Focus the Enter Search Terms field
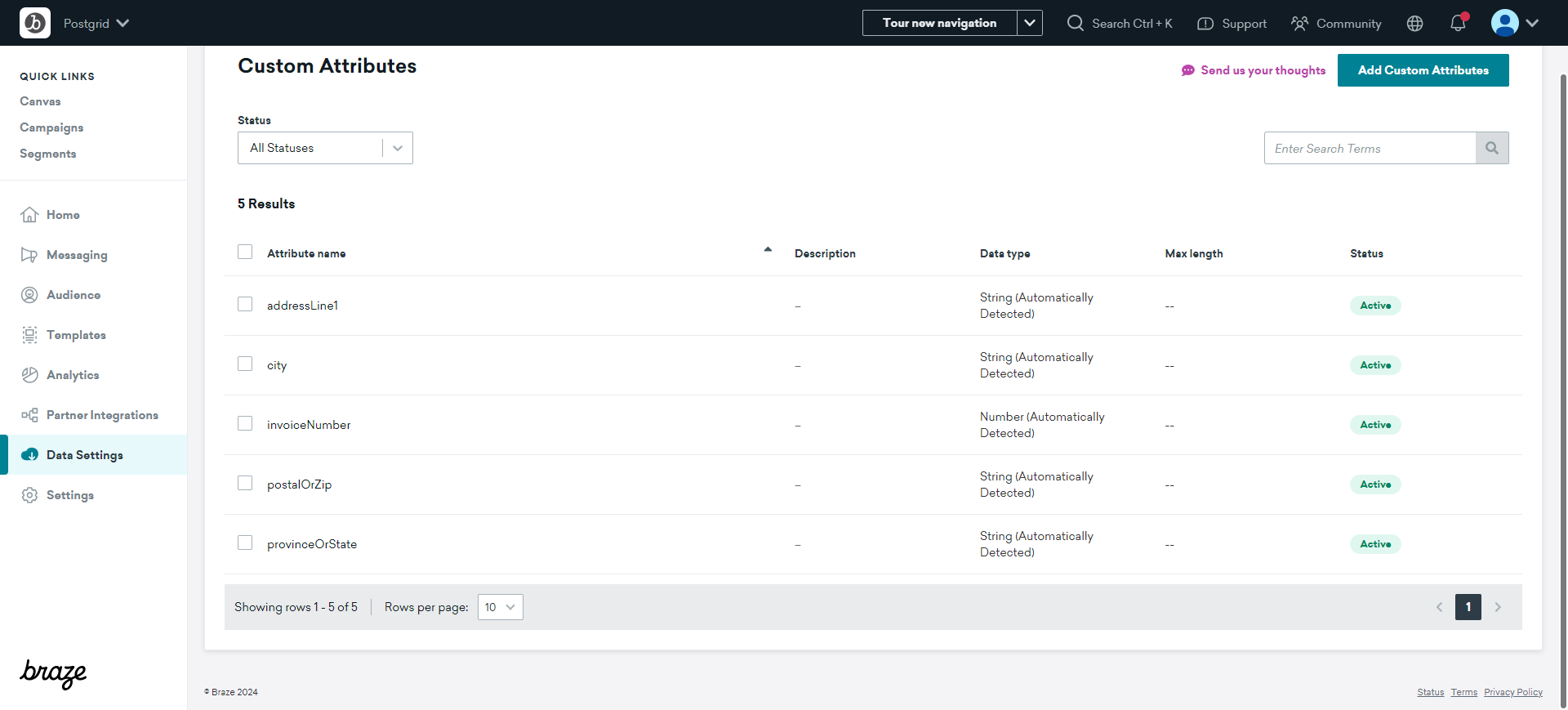1568x710 pixels. 1370,148
